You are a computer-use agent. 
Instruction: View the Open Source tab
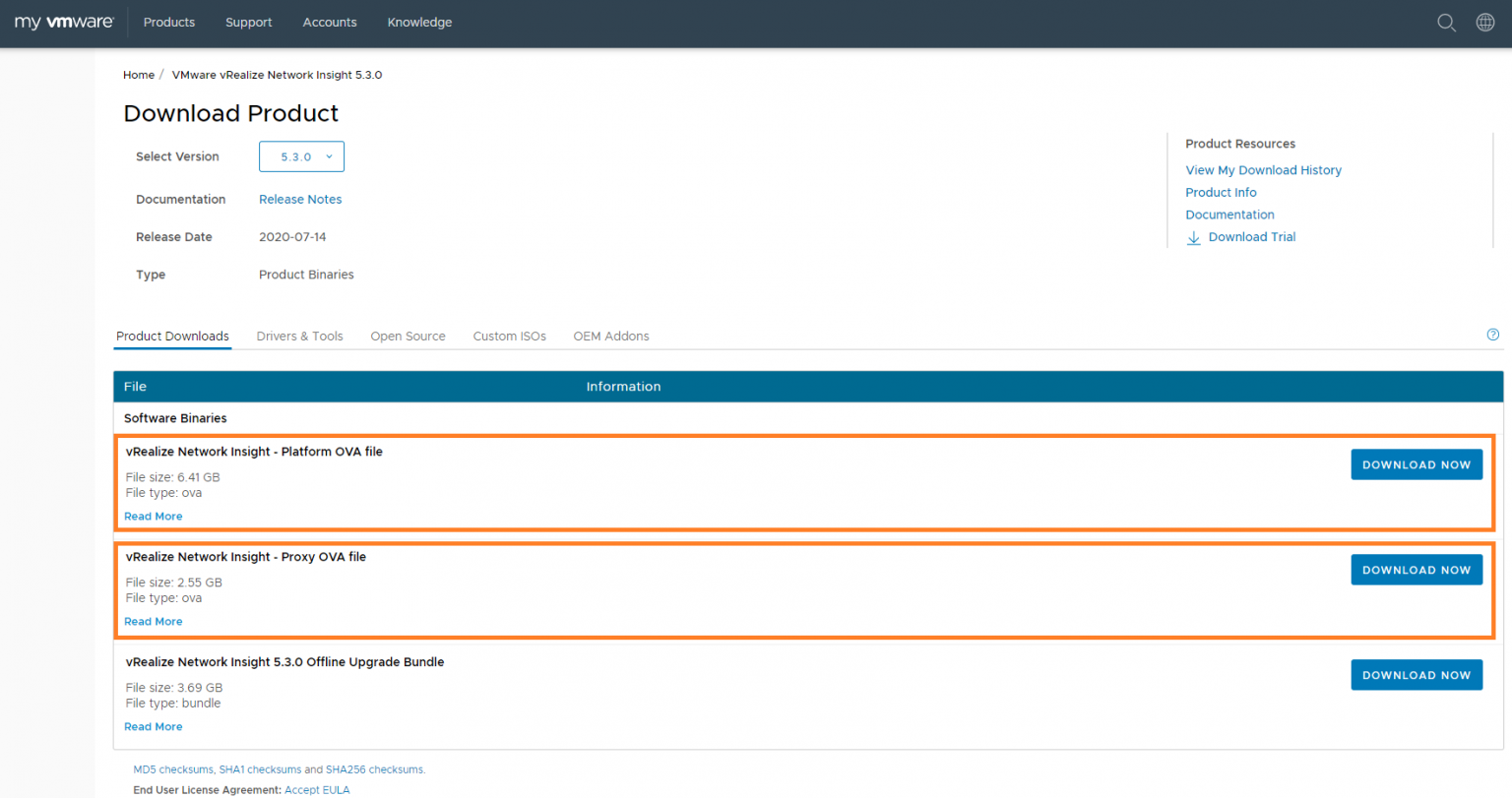pyautogui.click(x=408, y=336)
